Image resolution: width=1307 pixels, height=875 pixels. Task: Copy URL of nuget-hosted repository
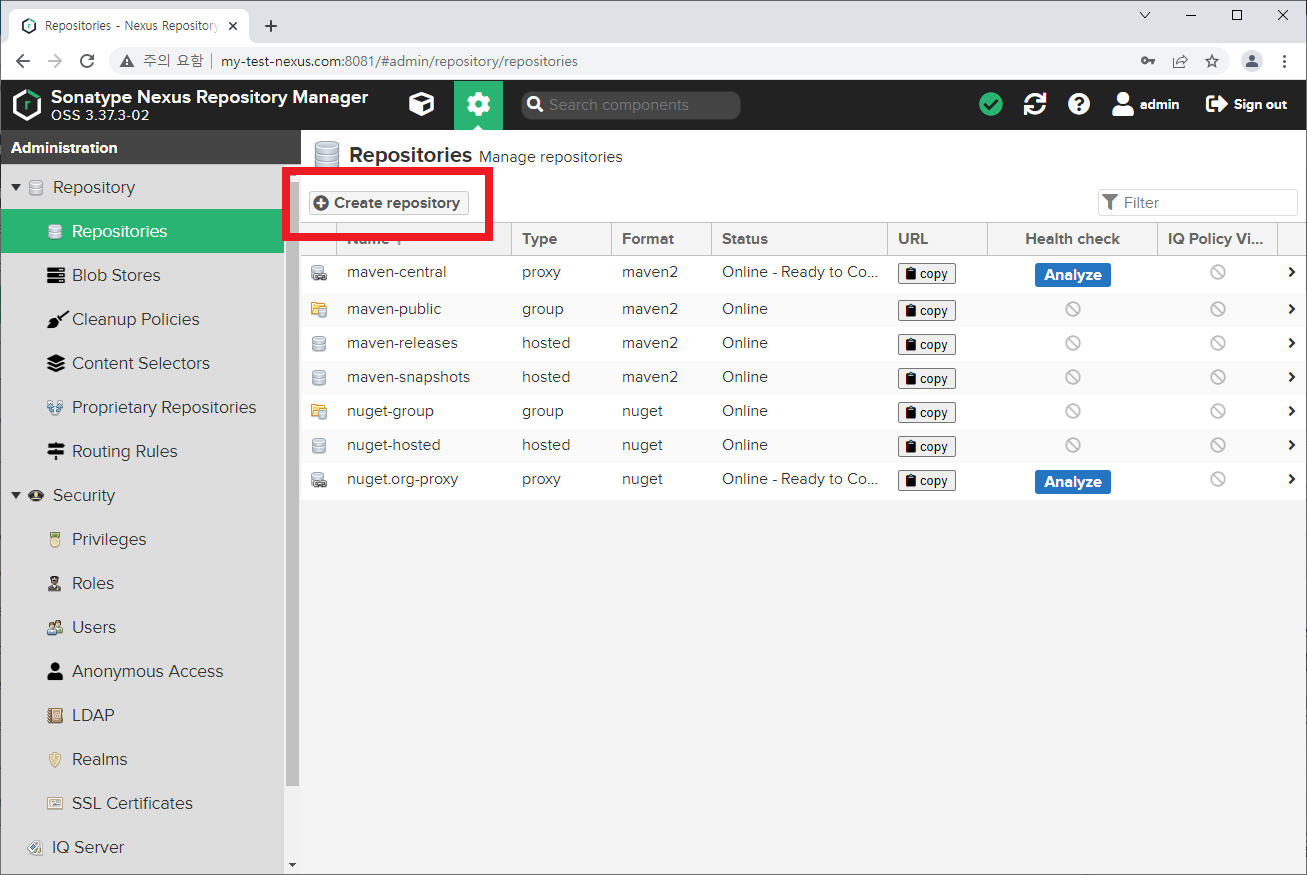point(926,447)
